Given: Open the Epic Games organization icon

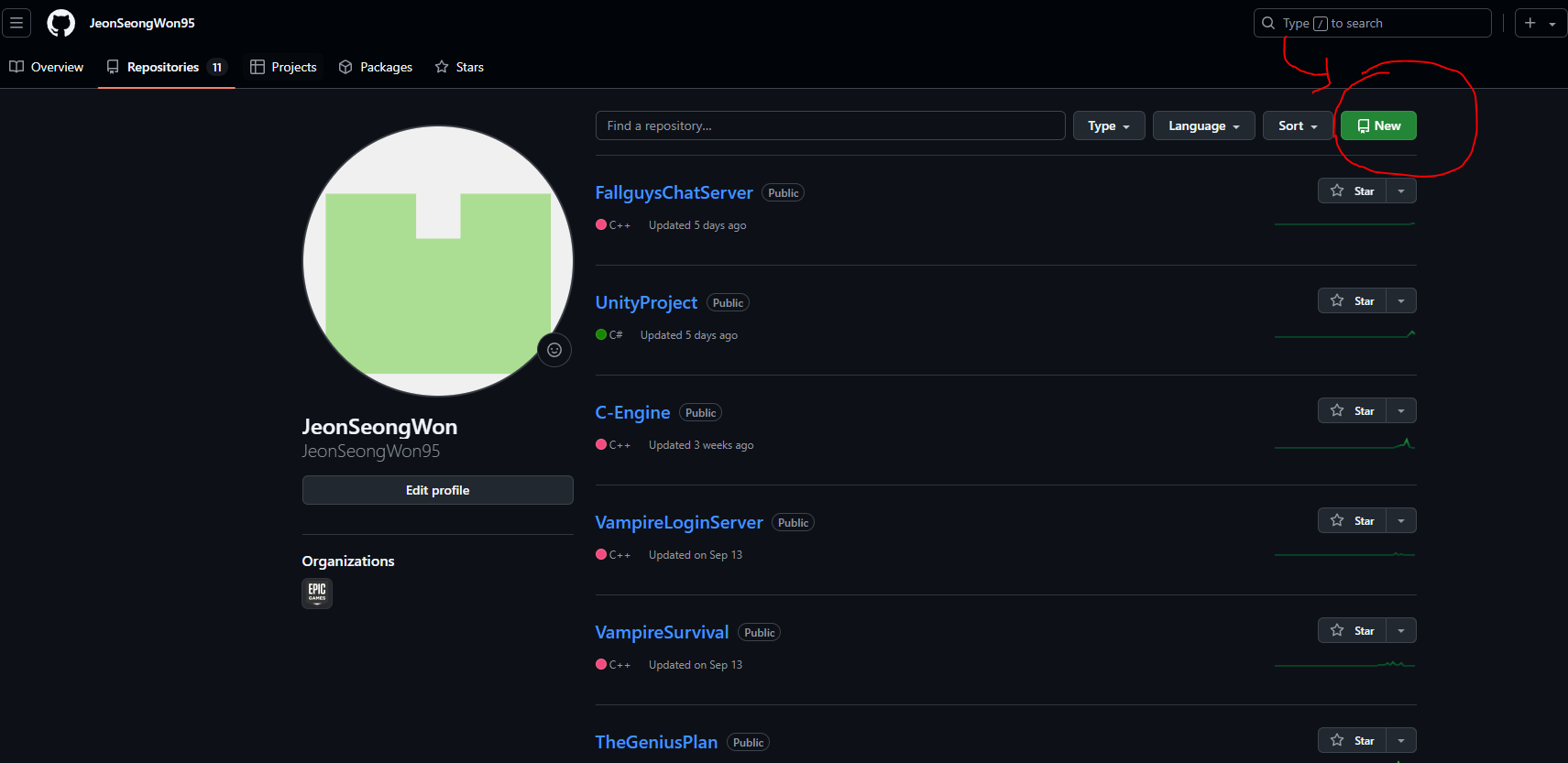Looking at the screenshot, I should coord(317,593).
